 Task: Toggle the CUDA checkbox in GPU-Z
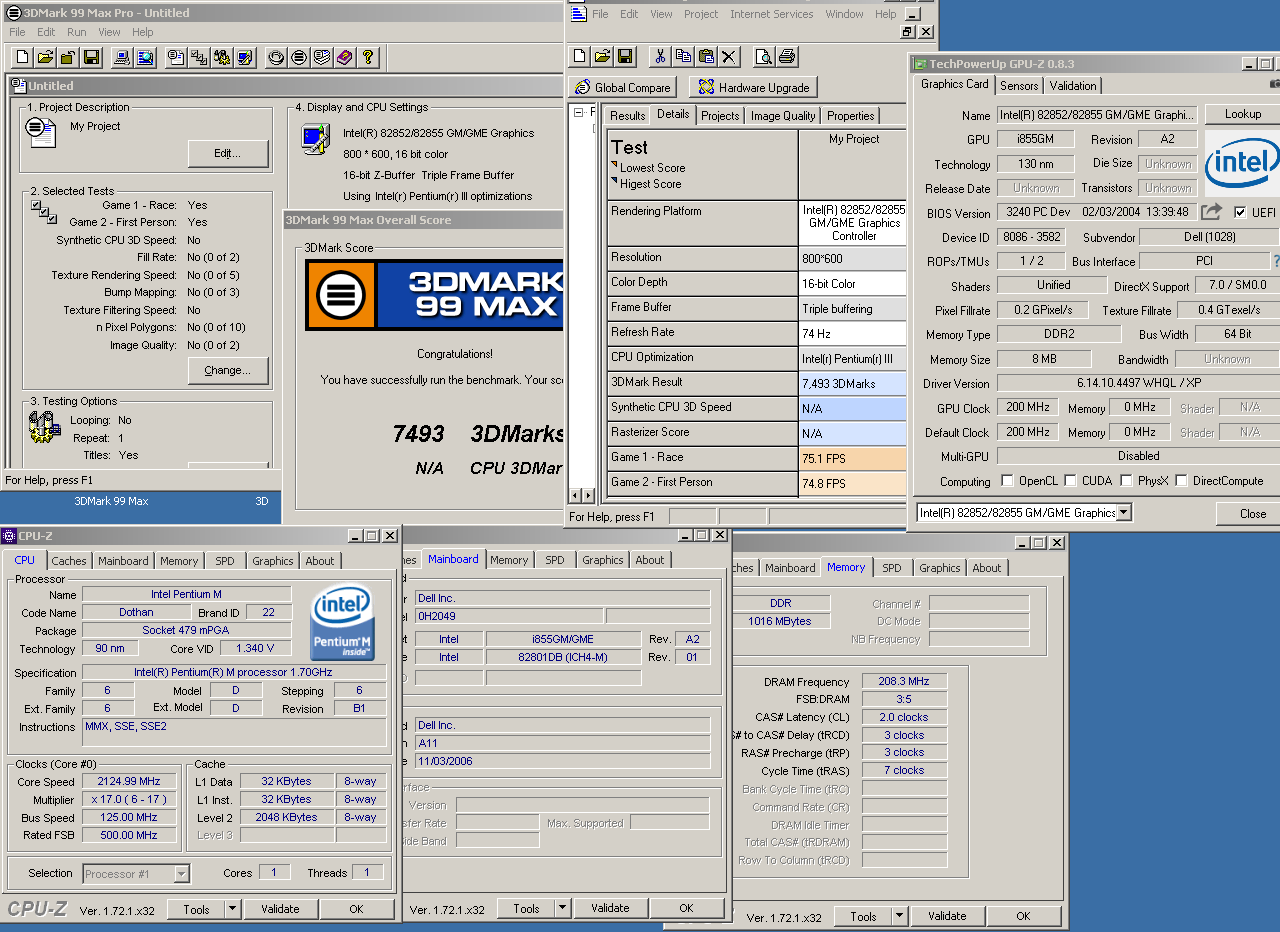[1071, 481]
